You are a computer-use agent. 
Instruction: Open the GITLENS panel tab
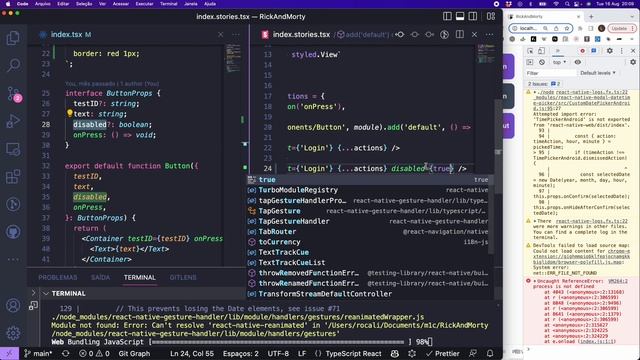coord(183,277)
